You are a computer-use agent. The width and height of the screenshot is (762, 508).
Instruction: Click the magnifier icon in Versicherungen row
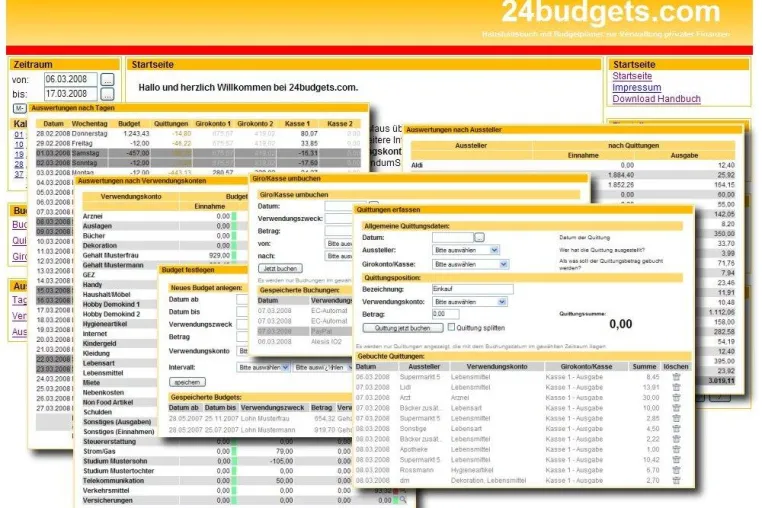tap(403, 500)
